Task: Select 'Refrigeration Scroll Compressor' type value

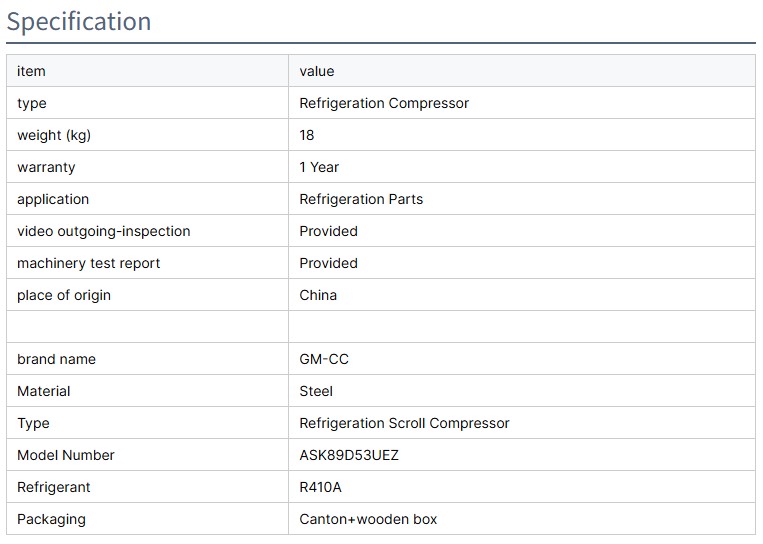Action: click(x=404, y=423)
